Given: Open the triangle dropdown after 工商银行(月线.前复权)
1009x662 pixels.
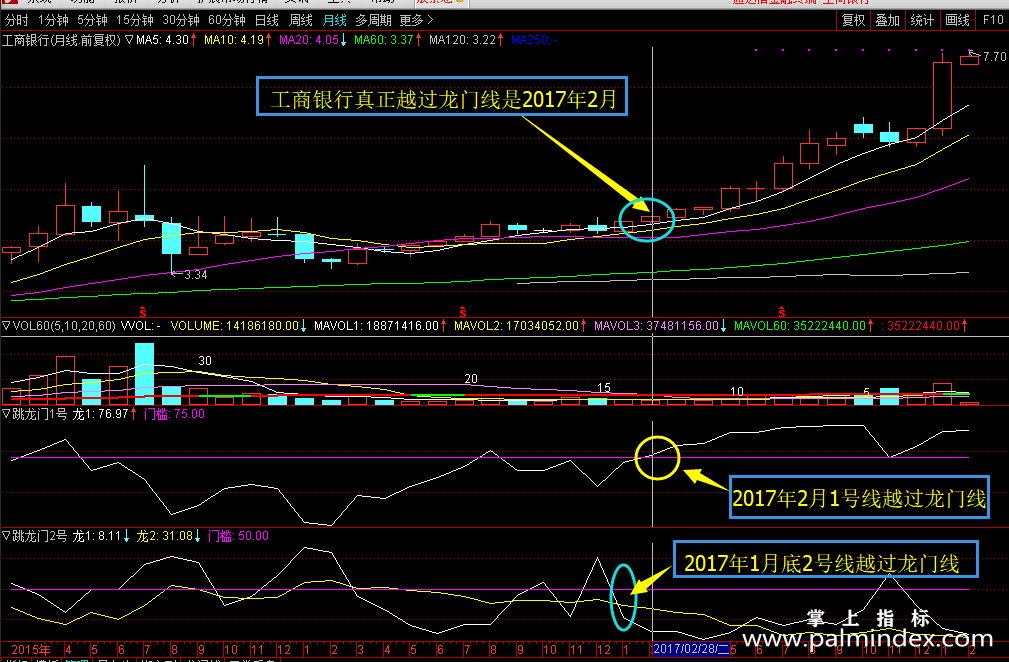Looking at the screenshot, I should (129, 40).
